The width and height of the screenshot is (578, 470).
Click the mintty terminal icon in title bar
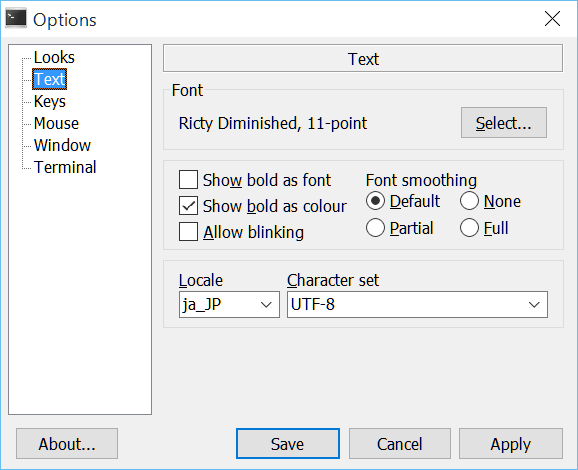tap(16, 18)
